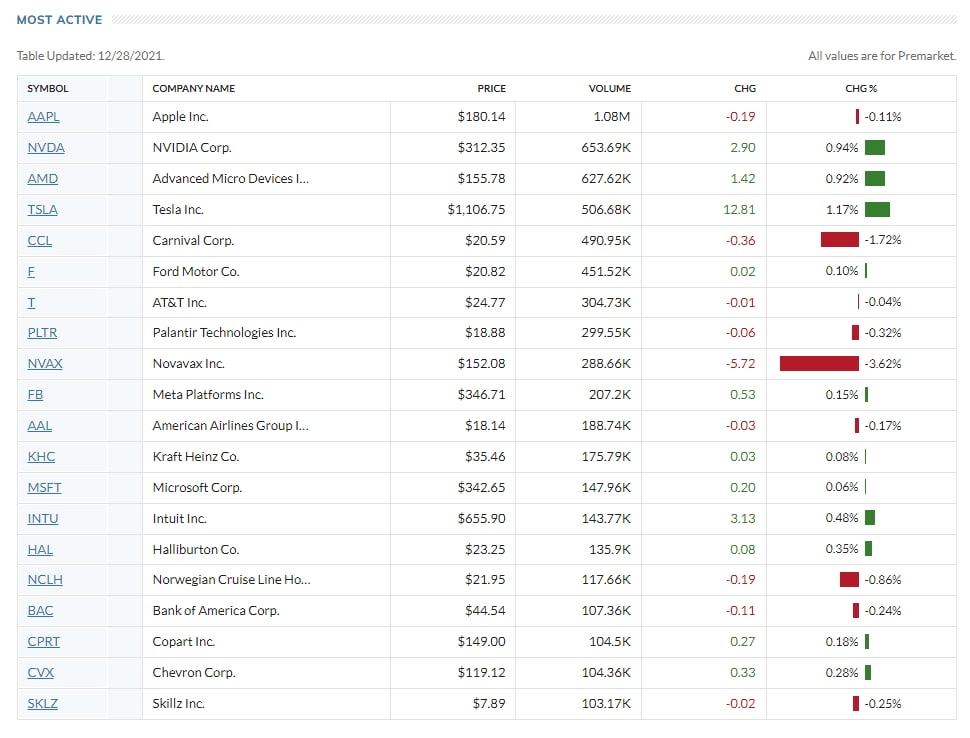Select the 207.2K volume value

pos(609,394)
